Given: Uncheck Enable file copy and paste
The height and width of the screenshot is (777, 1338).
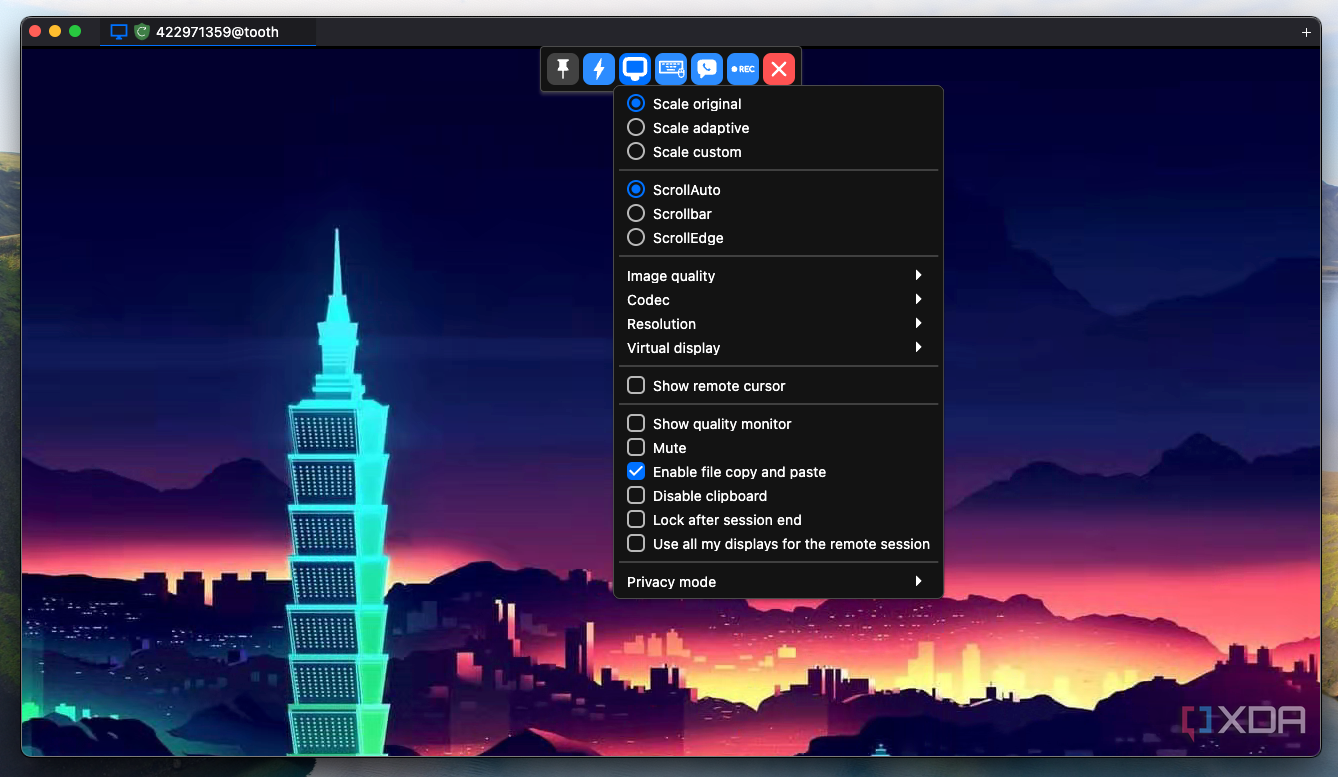Looking at the screenshot, I should (x=636, y=471).
